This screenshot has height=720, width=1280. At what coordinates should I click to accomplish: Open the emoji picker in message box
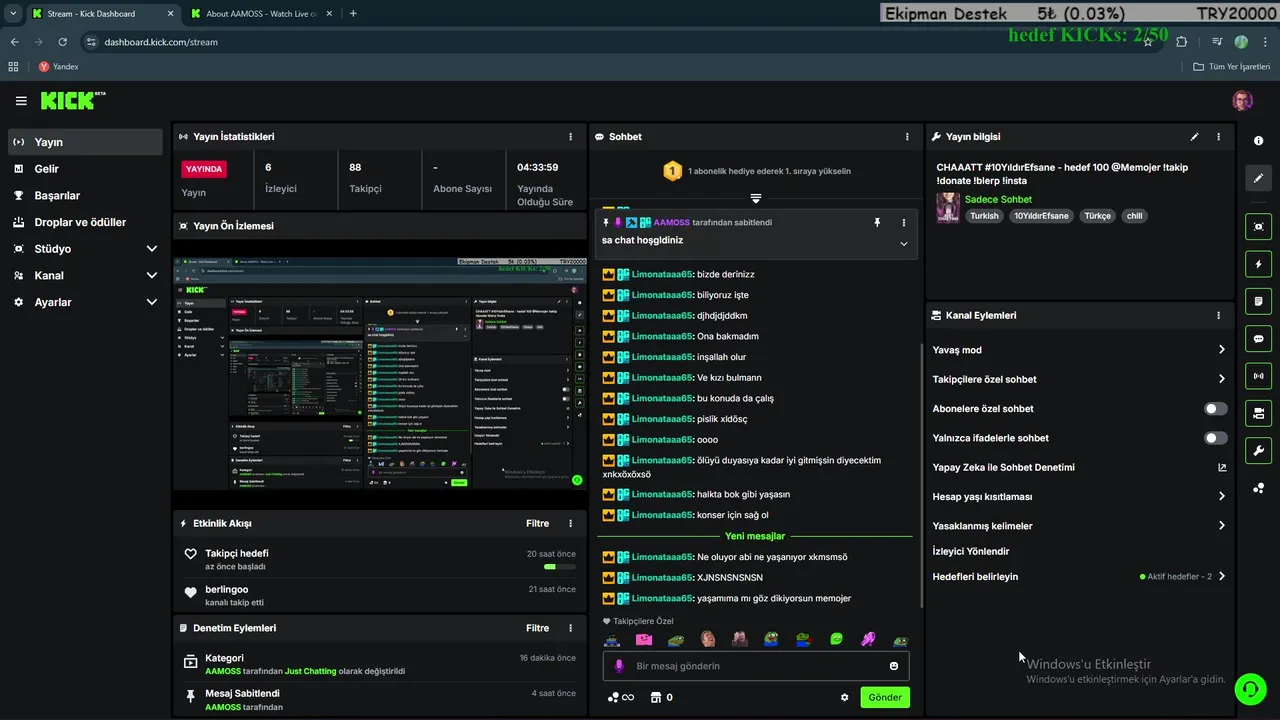coord(894,666)
